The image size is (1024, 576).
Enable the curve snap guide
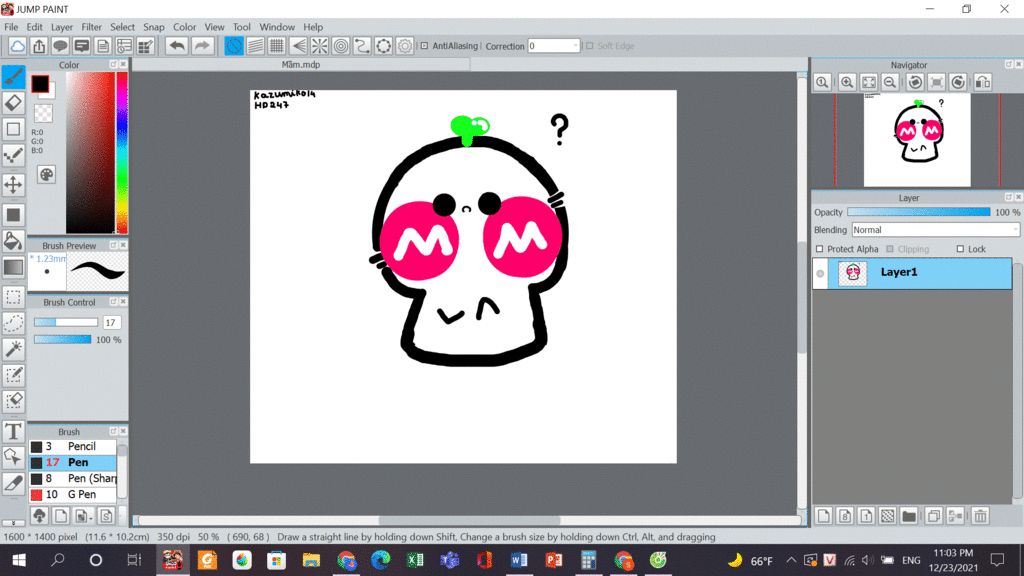[x=362, y=46]
